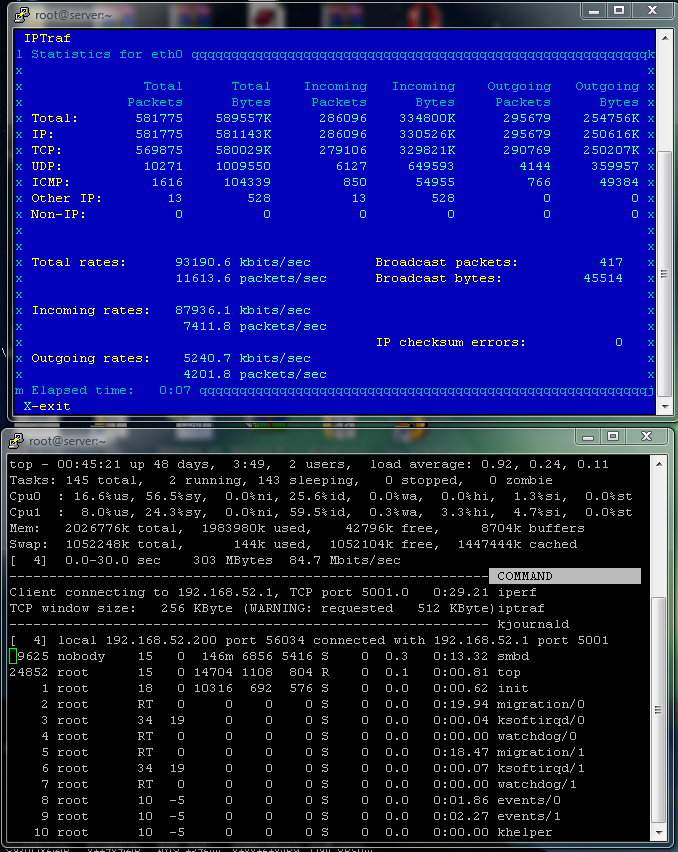Minimize the IPTraf terminal window
This screenshot has width=678, height=852.
coord(594,11)
